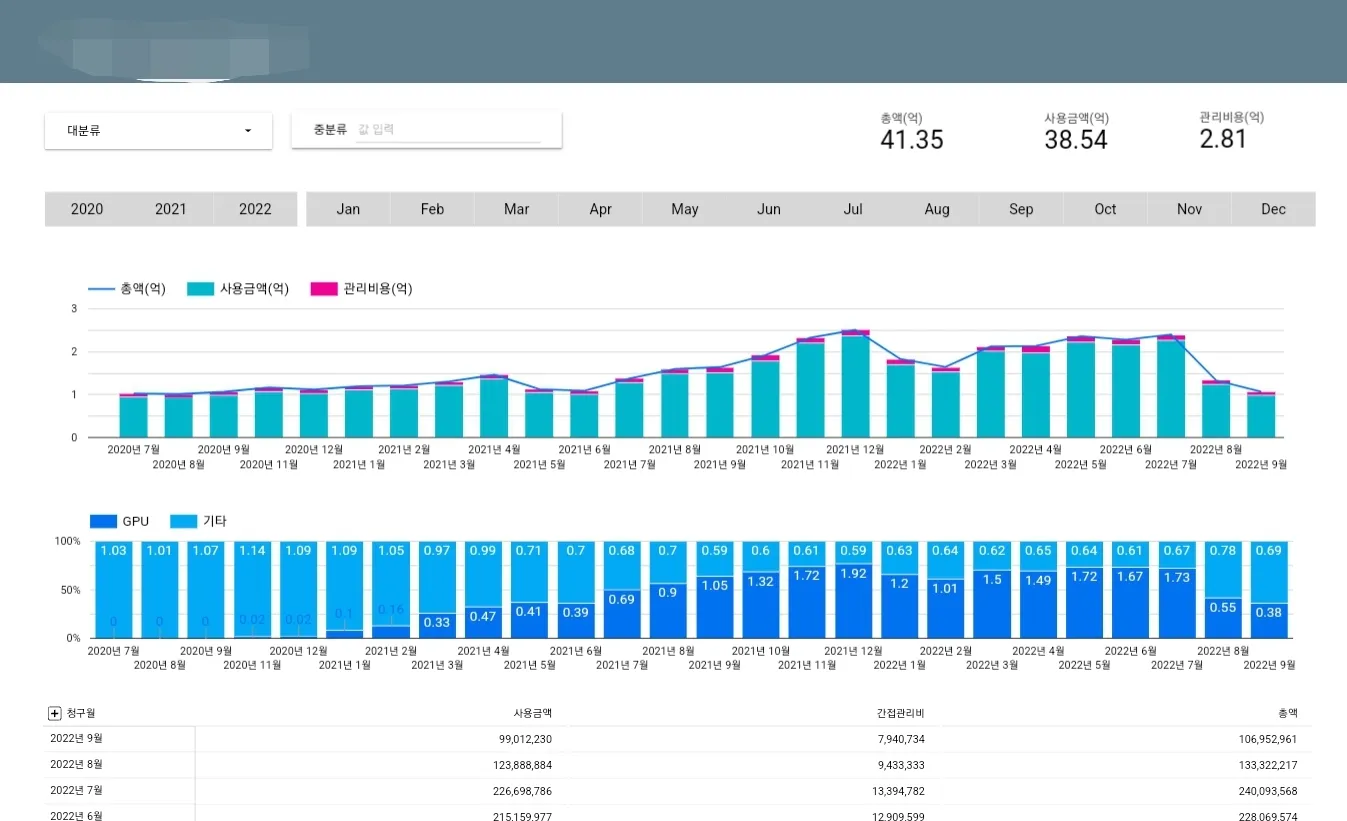Screen dimensions: 1347x821
Task: Choose the Sep month filter
Action: tap(1021, 209)
